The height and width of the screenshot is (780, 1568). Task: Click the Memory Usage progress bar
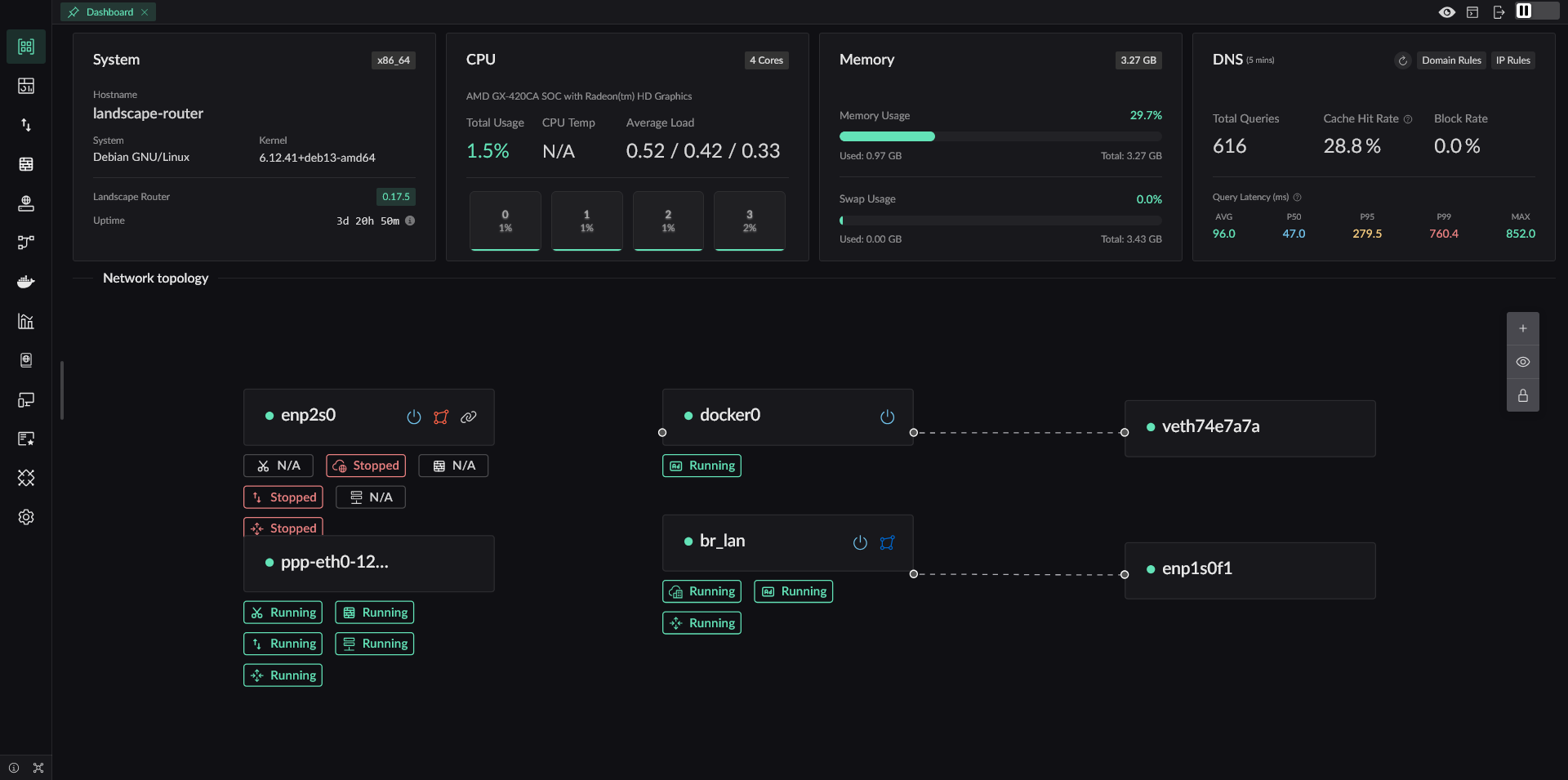(1000, 136)
